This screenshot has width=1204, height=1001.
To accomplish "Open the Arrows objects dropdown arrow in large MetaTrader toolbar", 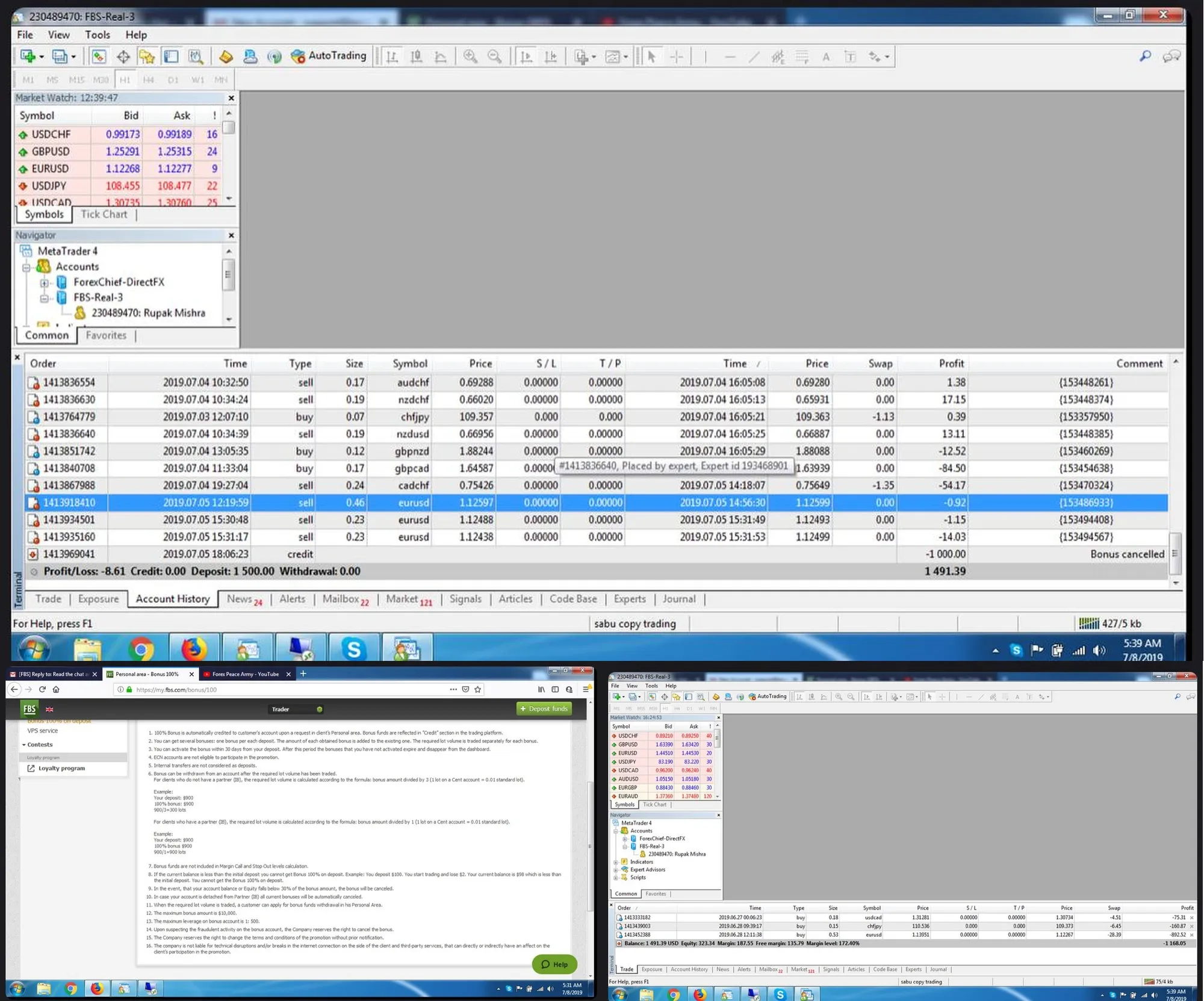I will (887, 57).
